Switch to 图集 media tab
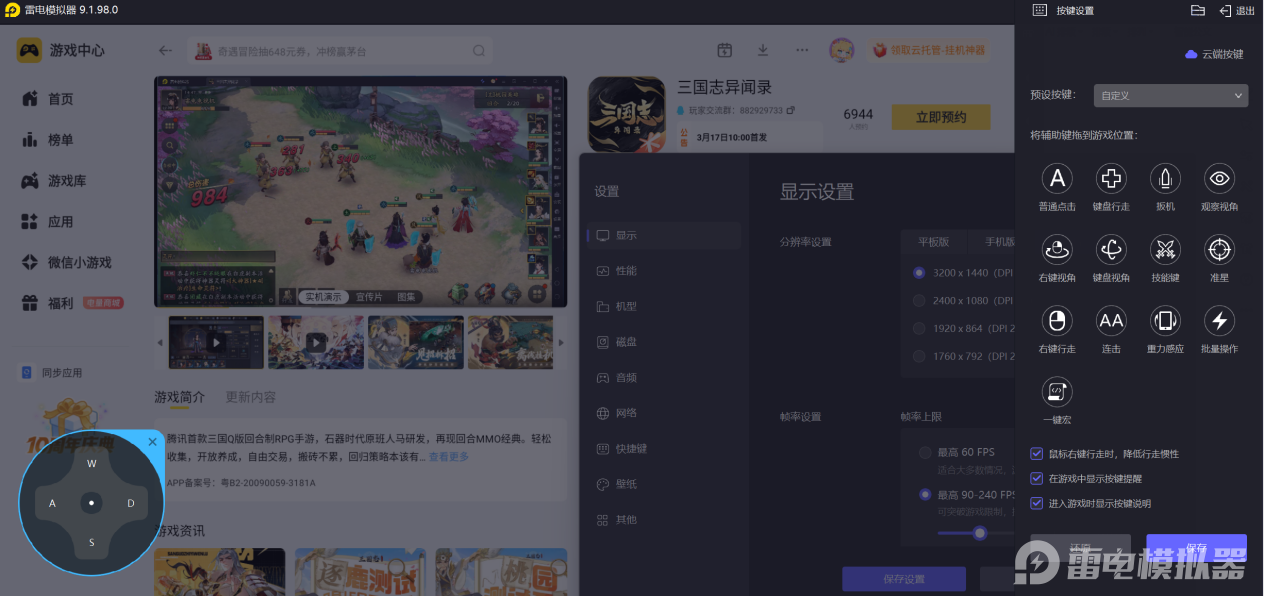 pyautogui.click(x=406, y=297)
